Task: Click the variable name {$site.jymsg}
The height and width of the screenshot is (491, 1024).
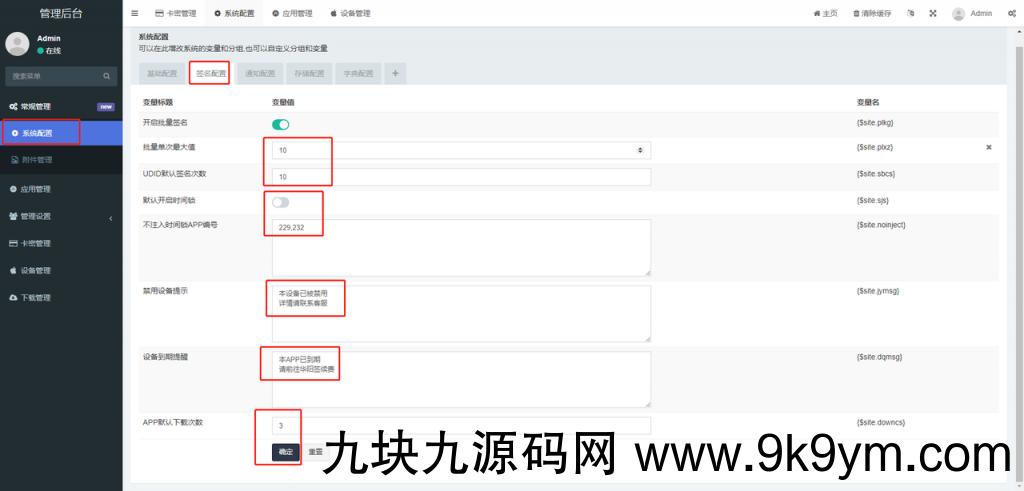Action: click(x=878, y=291)
